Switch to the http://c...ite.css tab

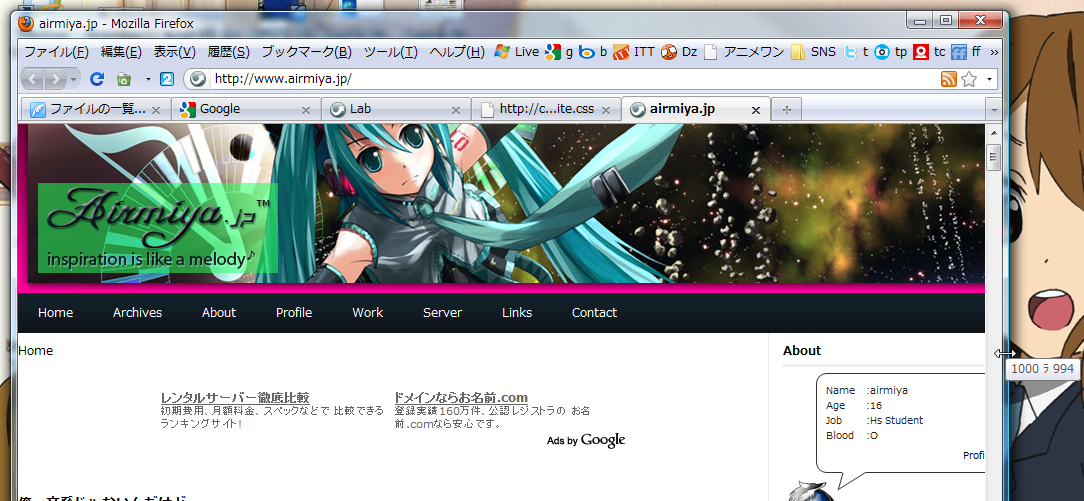[x=546, y=109]
